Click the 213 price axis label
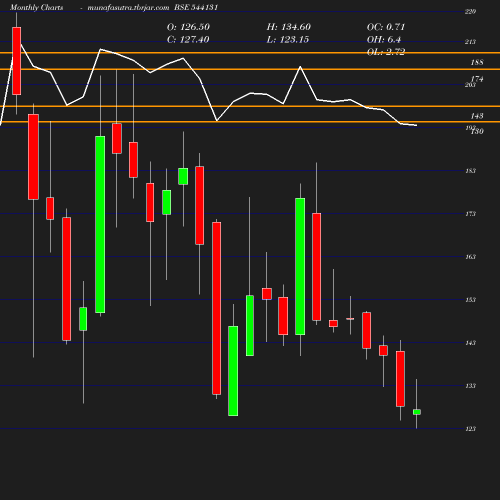 click(470, 42)
